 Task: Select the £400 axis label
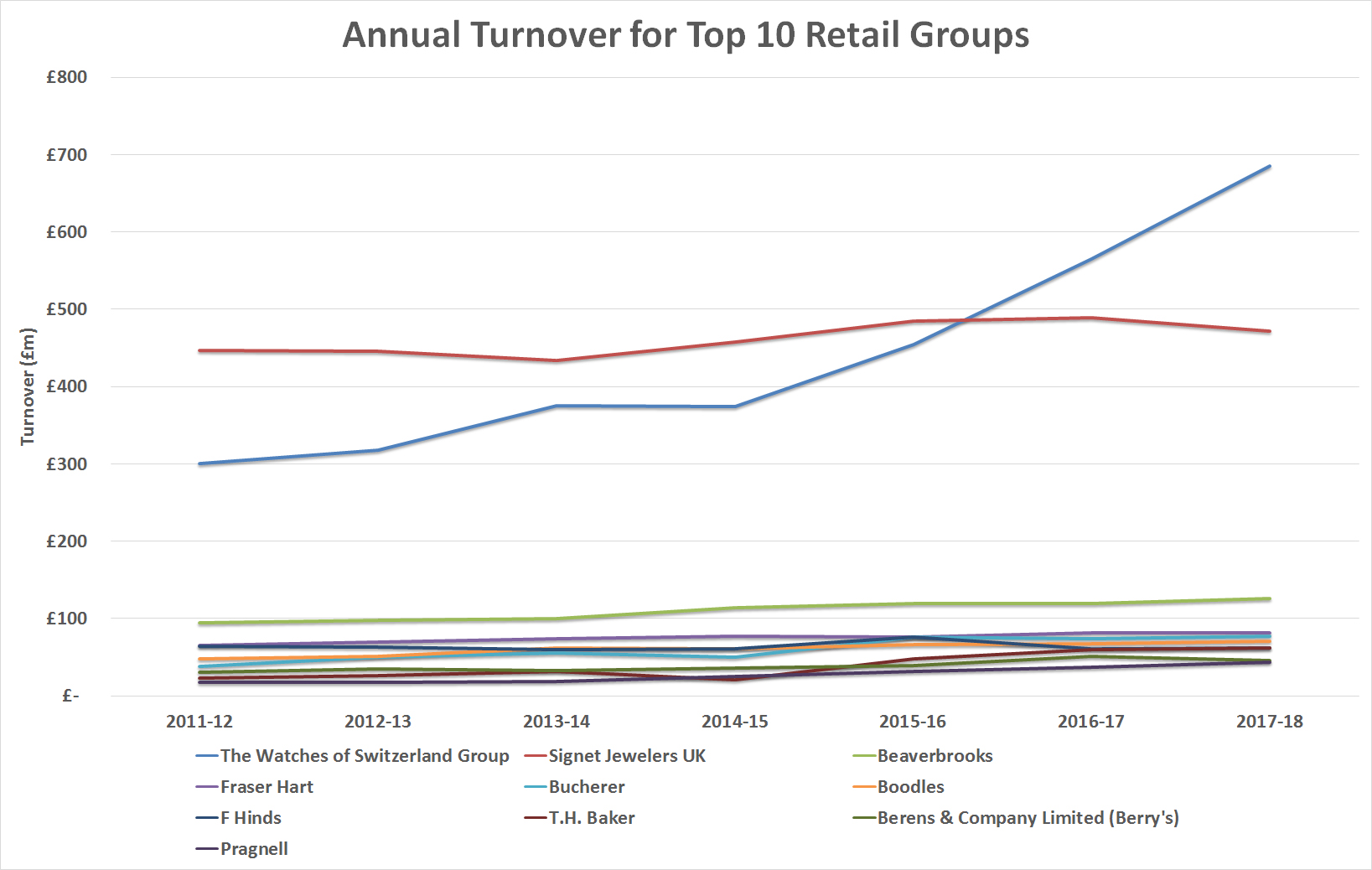pos(67,386)
